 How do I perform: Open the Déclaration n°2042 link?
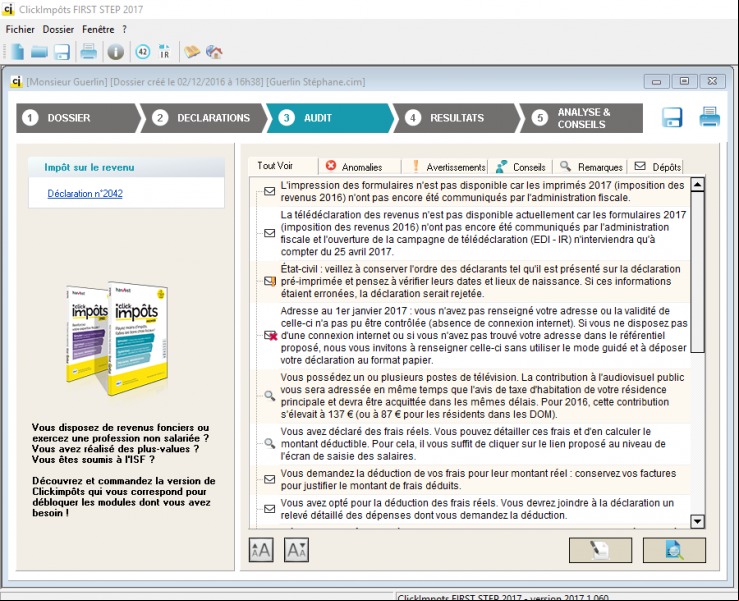coord(85,194)
